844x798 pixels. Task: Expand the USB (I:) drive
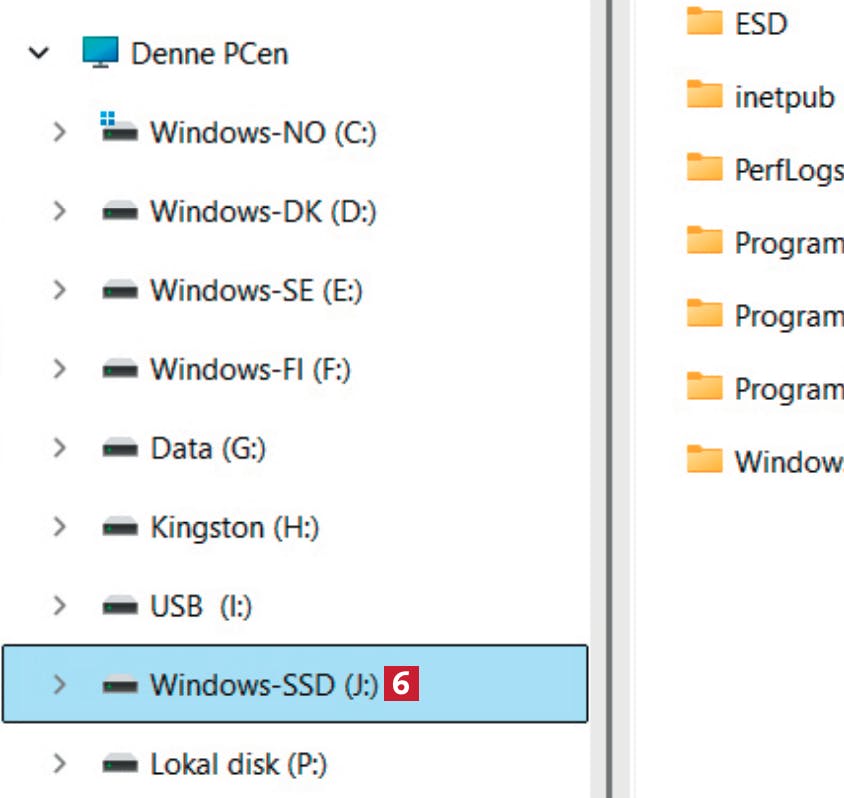[x=59, y=606]
